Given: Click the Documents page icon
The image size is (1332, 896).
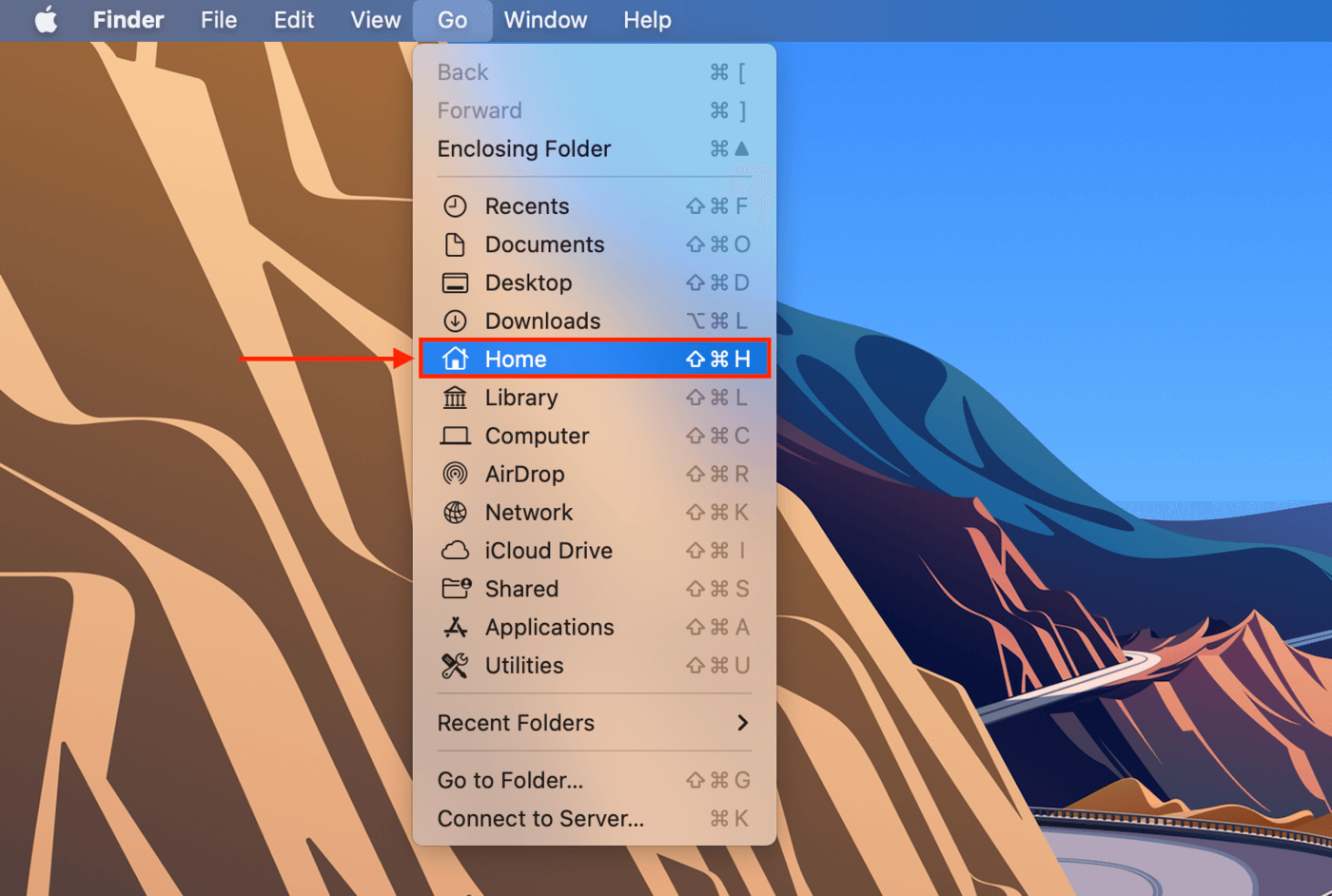Looking at the screenshot, I should click(x=456, y=244).
